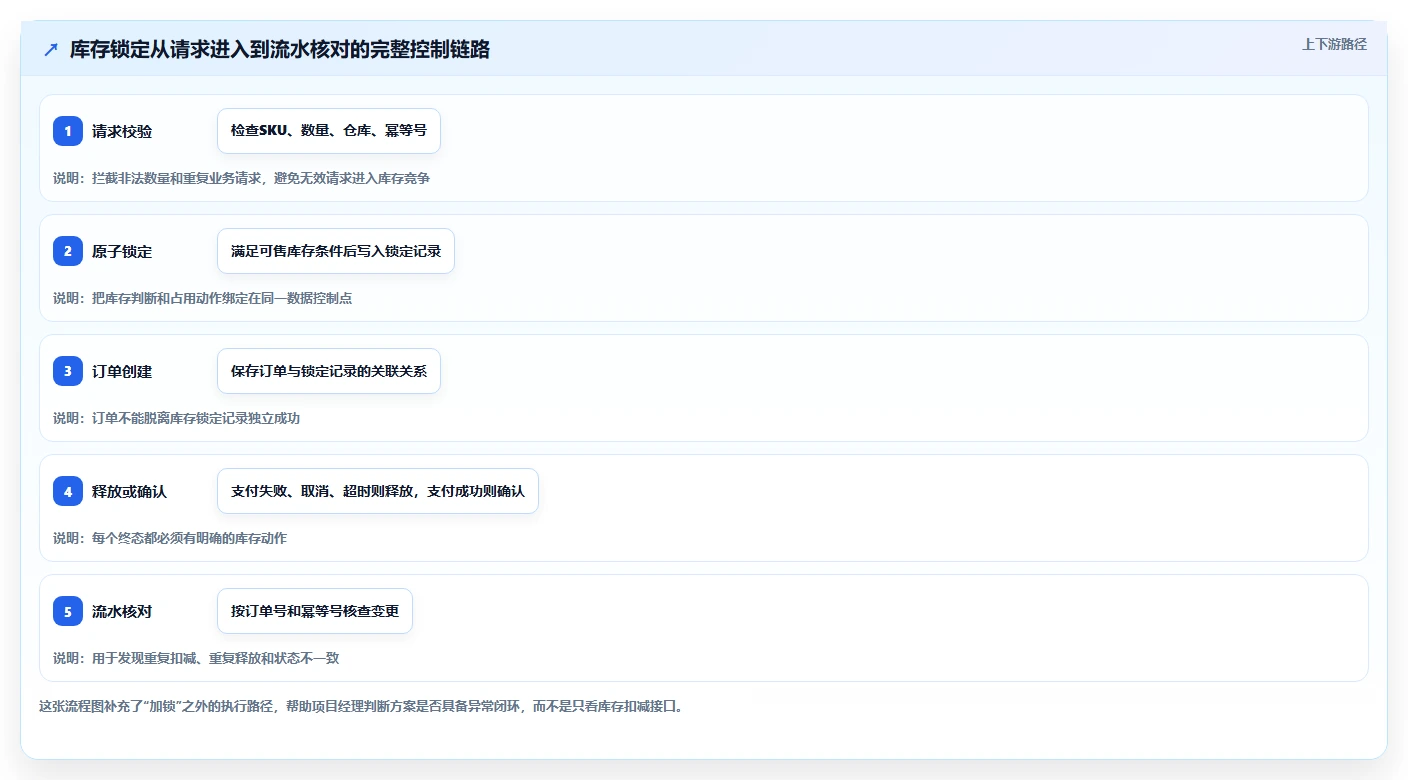Click the note 把库存判断和占用动作绑定在同一数据控制点

203,298
